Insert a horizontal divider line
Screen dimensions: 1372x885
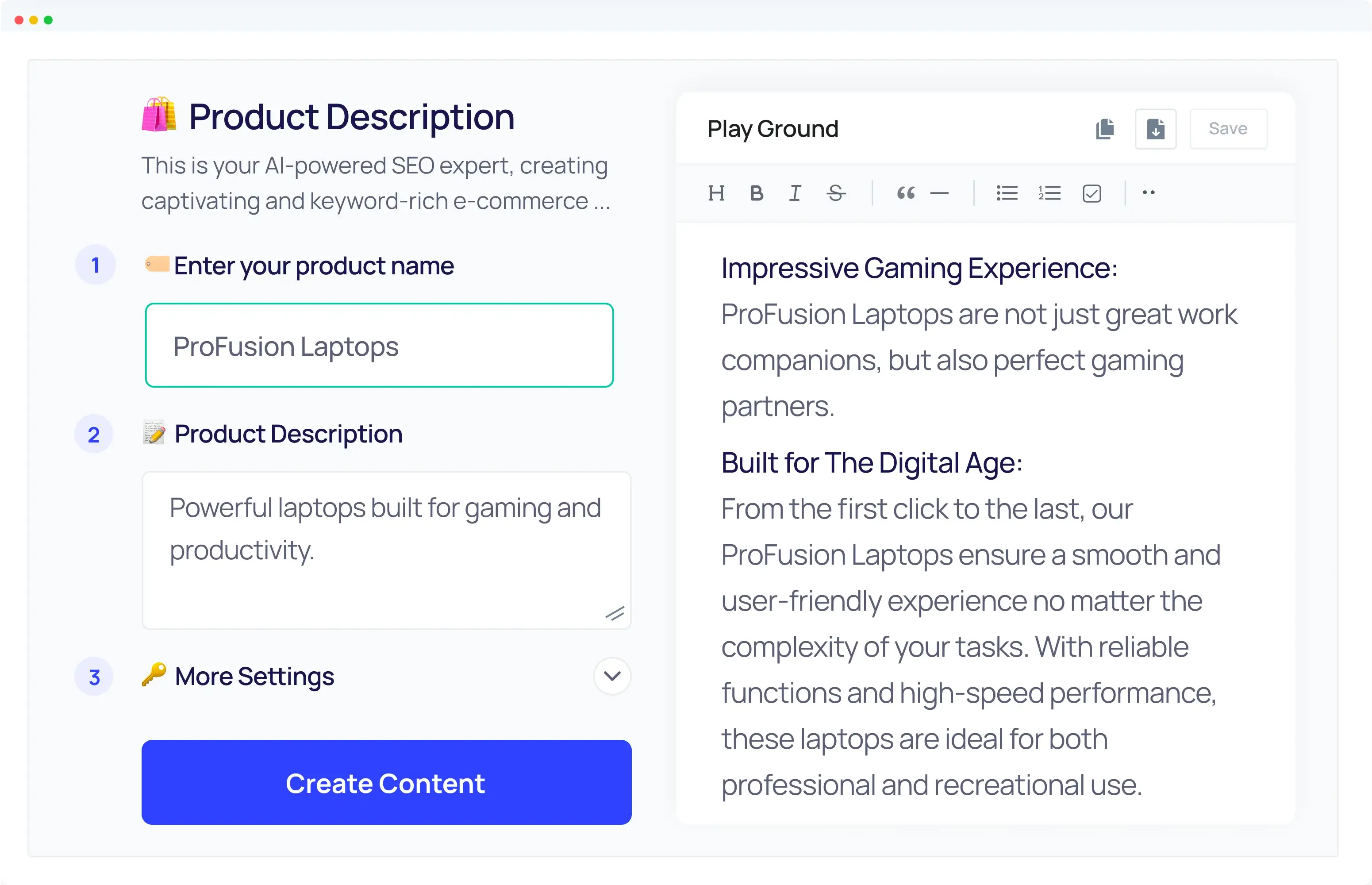tap(940, 193)
